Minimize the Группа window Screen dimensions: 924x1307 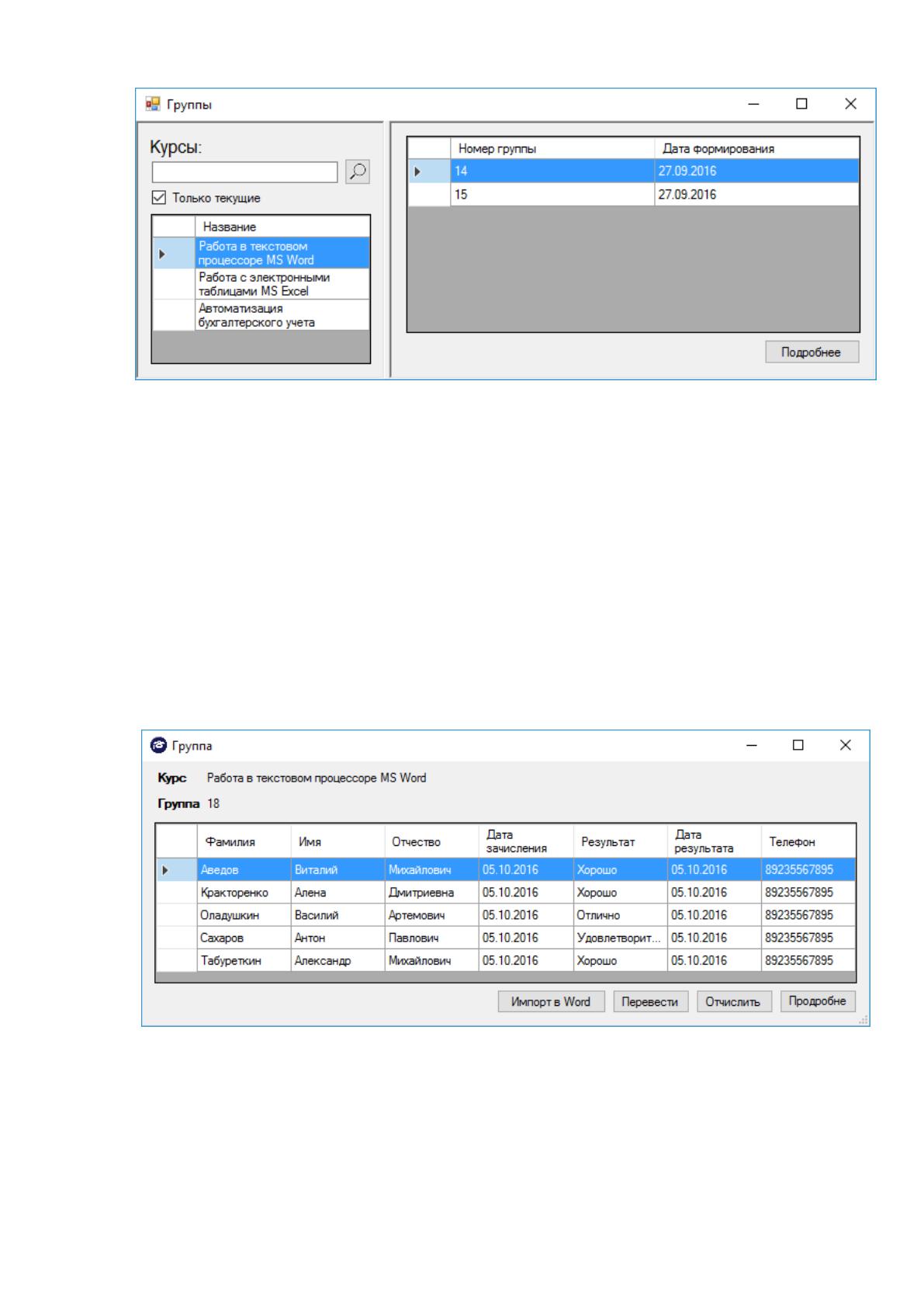click(751, 745)
